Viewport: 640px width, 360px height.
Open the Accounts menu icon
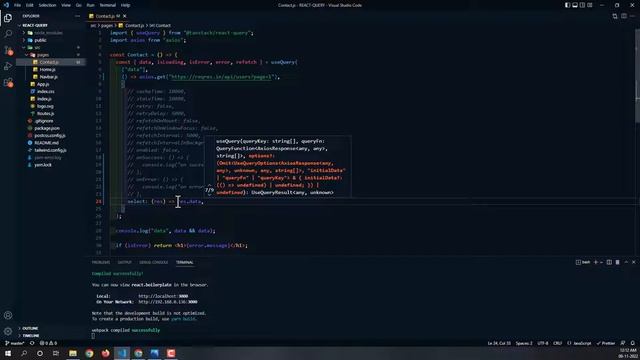click(x=8, y=315)
